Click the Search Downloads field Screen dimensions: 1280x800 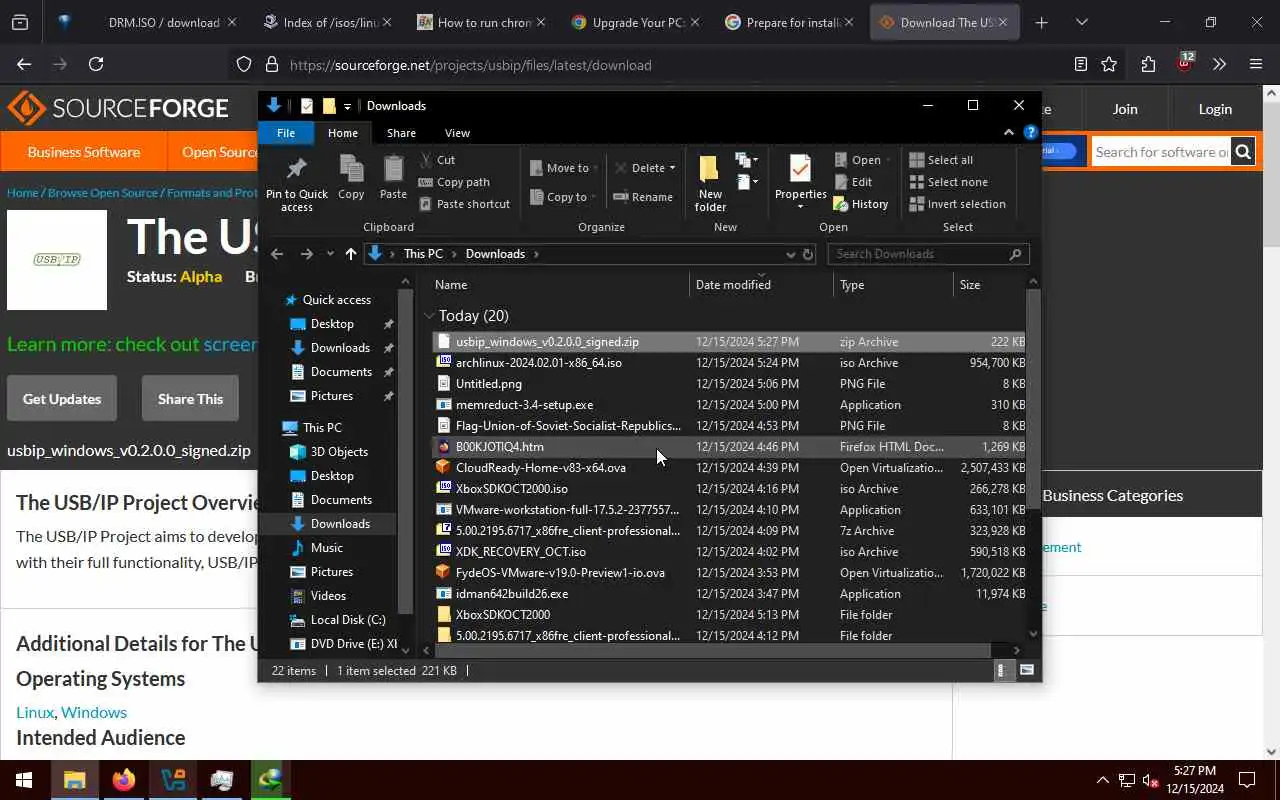click(928, 254)
